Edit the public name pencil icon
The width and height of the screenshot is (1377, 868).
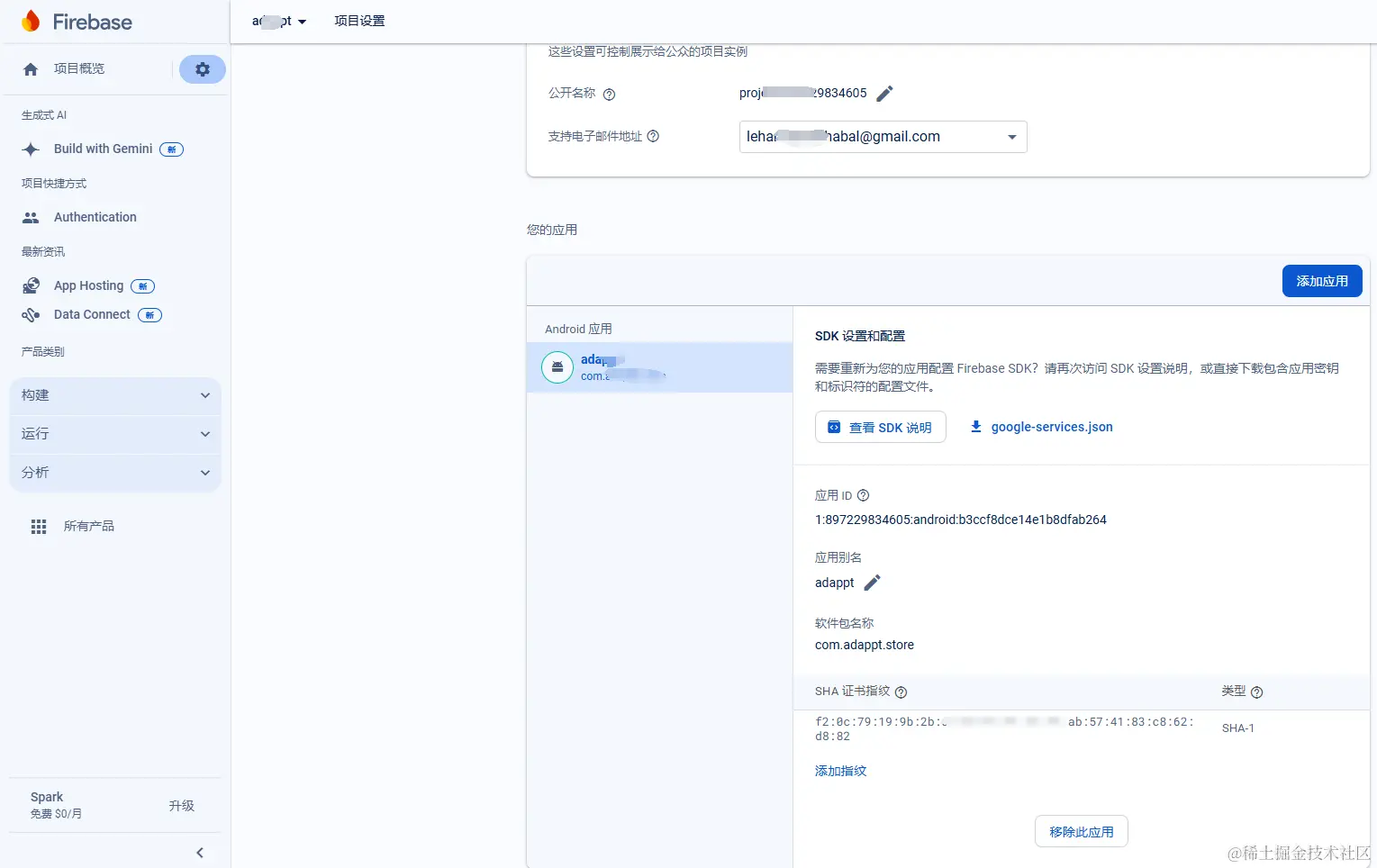pyautogui.click(x=885, y=94)
